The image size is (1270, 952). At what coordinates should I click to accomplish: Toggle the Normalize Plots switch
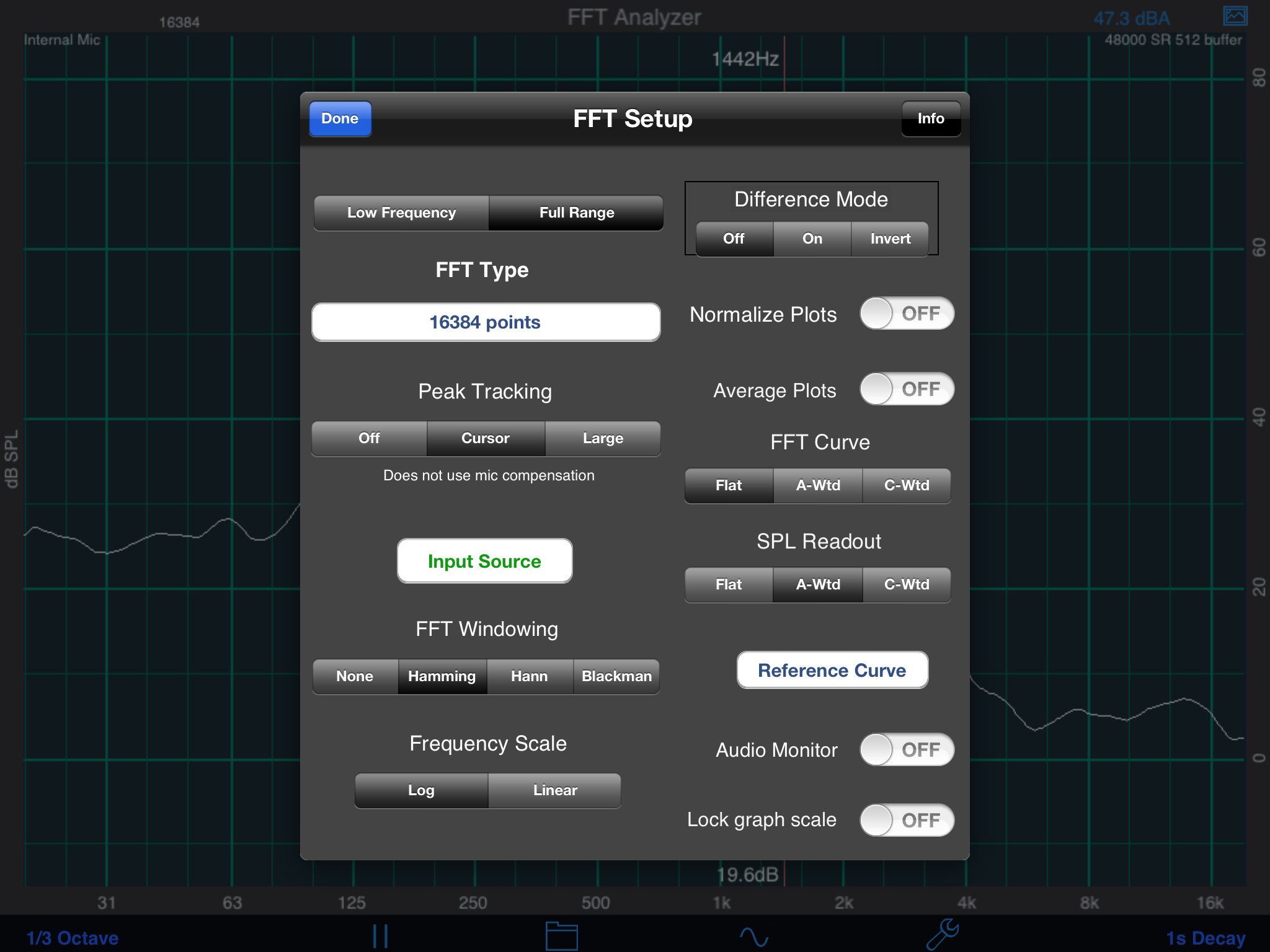(x=906, y=314)
